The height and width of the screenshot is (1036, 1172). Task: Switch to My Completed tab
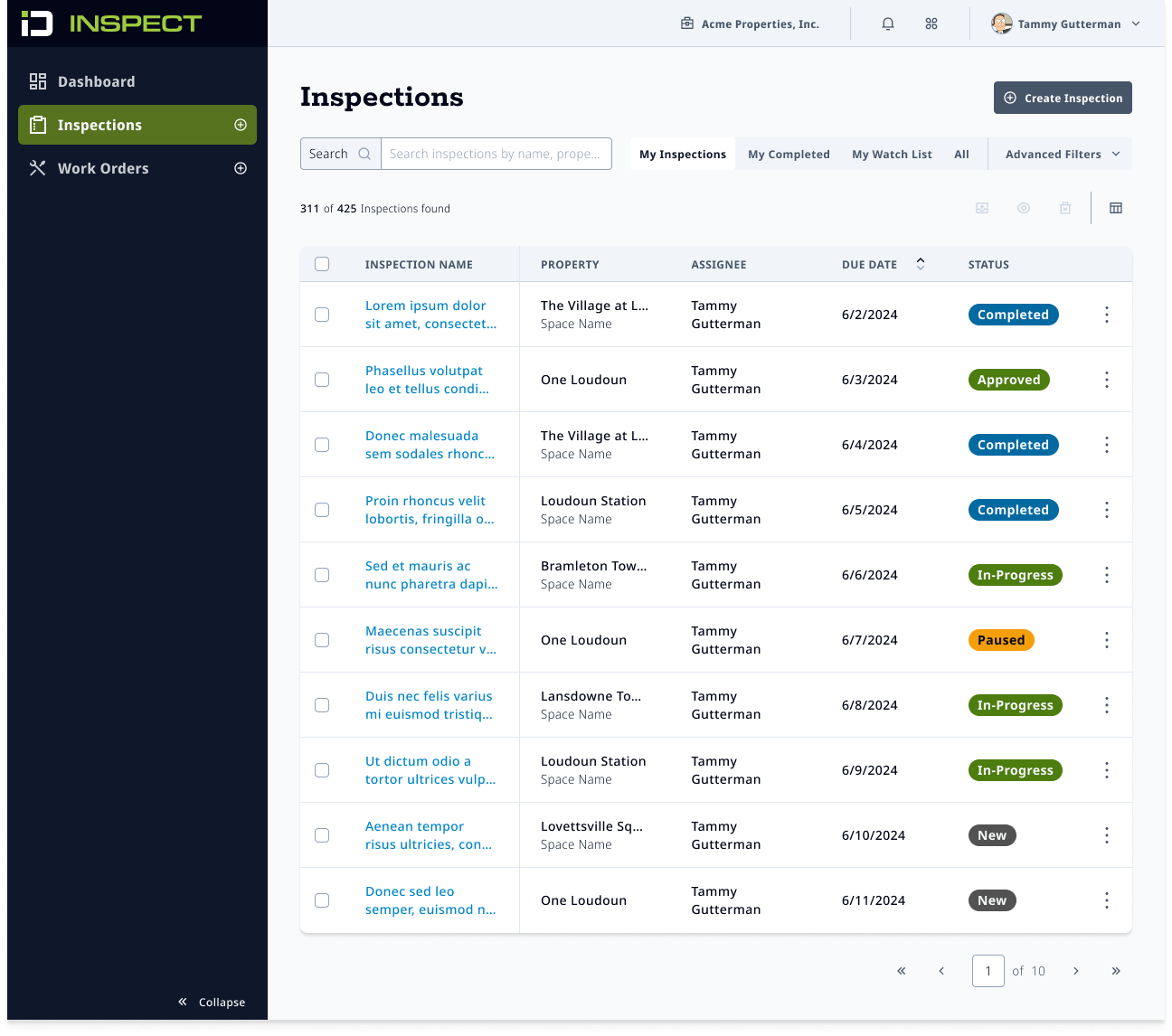coord(789,154)
